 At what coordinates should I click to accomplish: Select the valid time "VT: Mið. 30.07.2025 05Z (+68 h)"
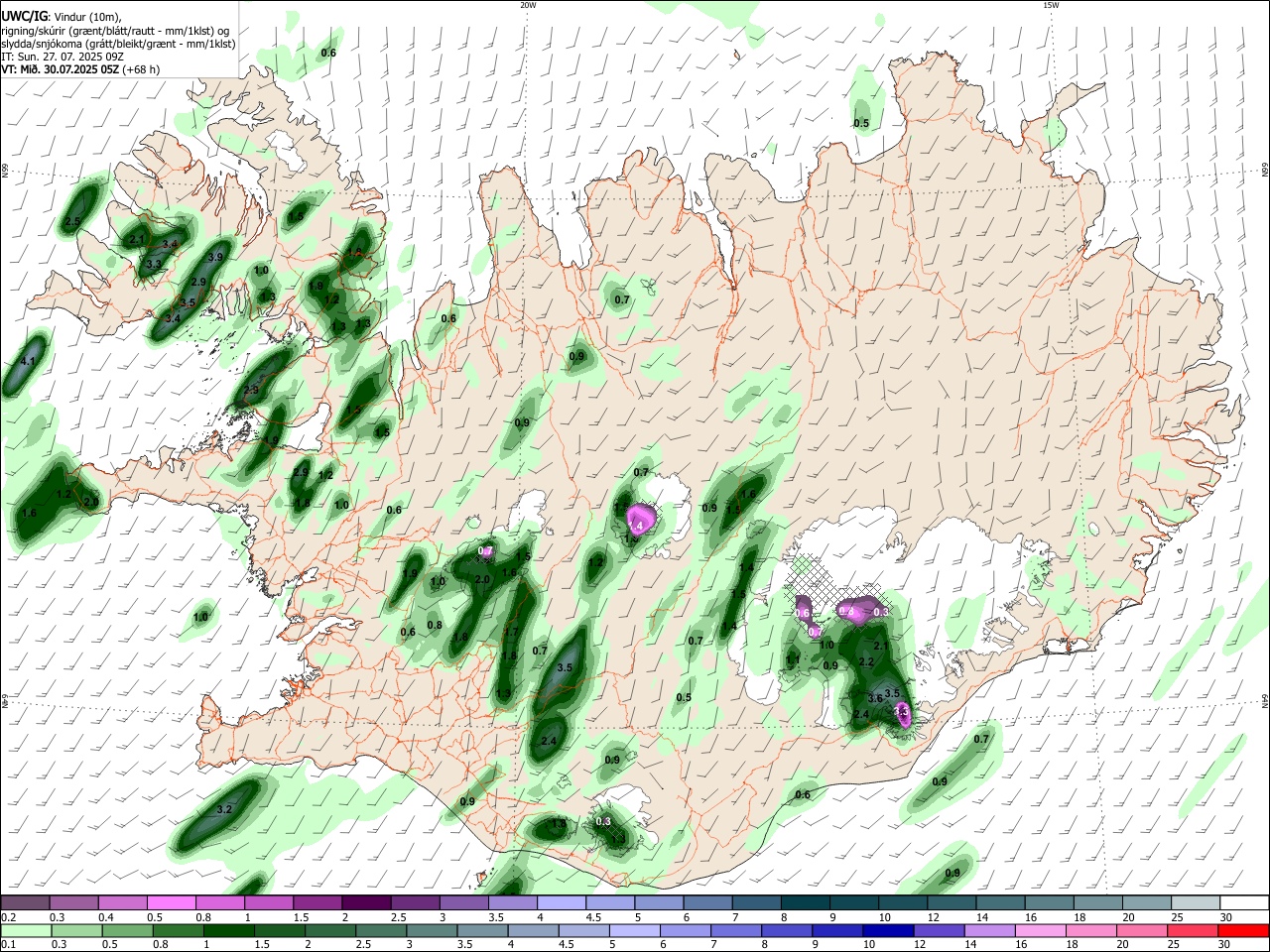80,69
